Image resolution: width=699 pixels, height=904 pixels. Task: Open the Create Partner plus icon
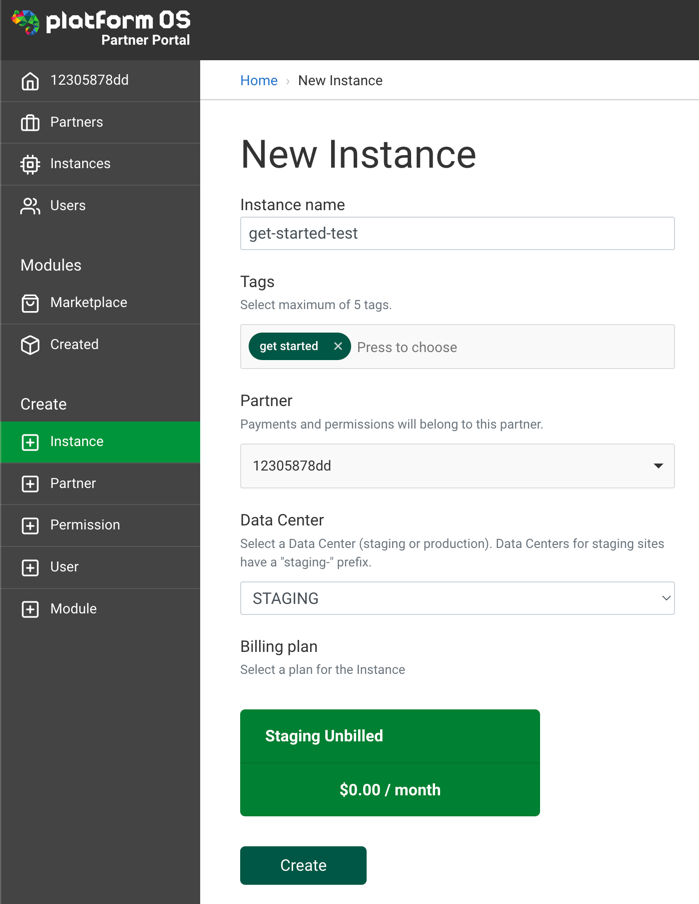[x=29, y=483]
